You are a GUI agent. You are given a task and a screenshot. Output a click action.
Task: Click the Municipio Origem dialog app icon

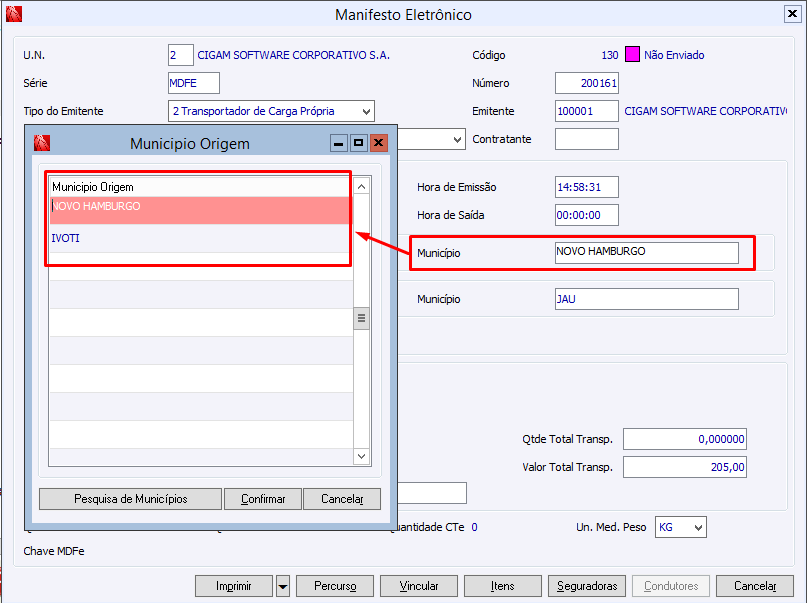tap(42, 143)
